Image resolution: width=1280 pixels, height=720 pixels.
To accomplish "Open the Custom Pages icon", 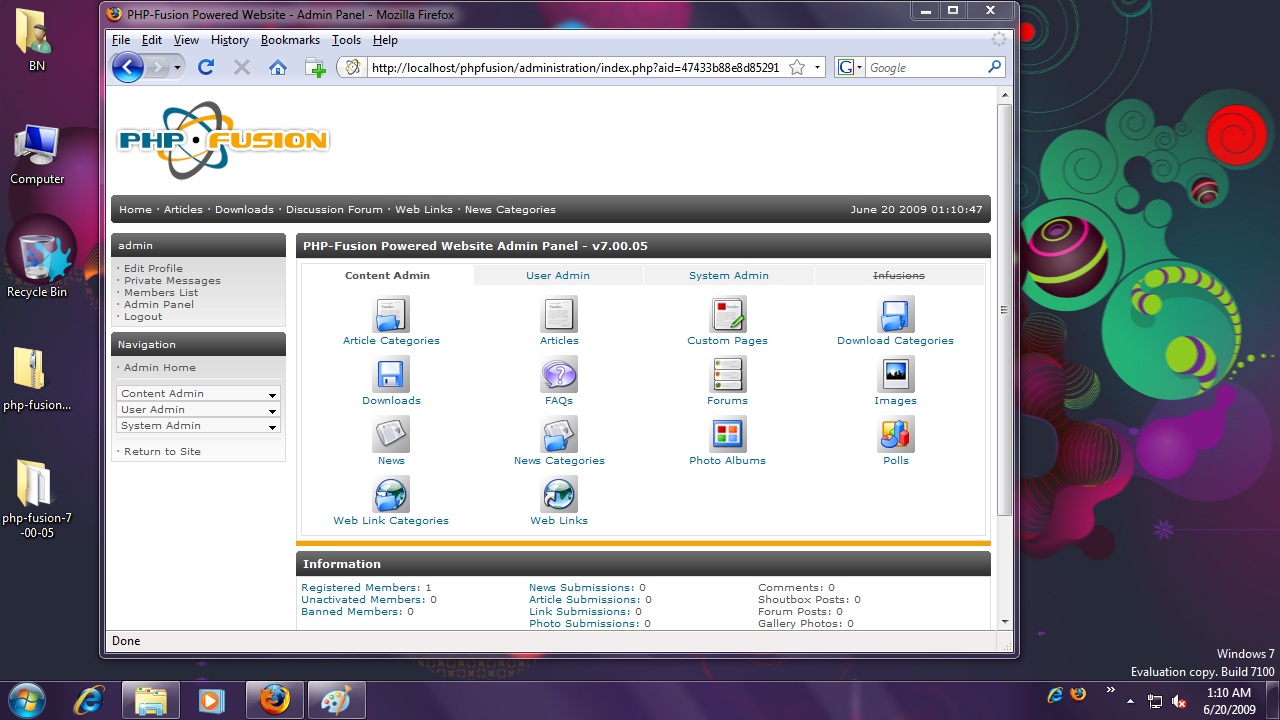I will [x=727, y=315].
